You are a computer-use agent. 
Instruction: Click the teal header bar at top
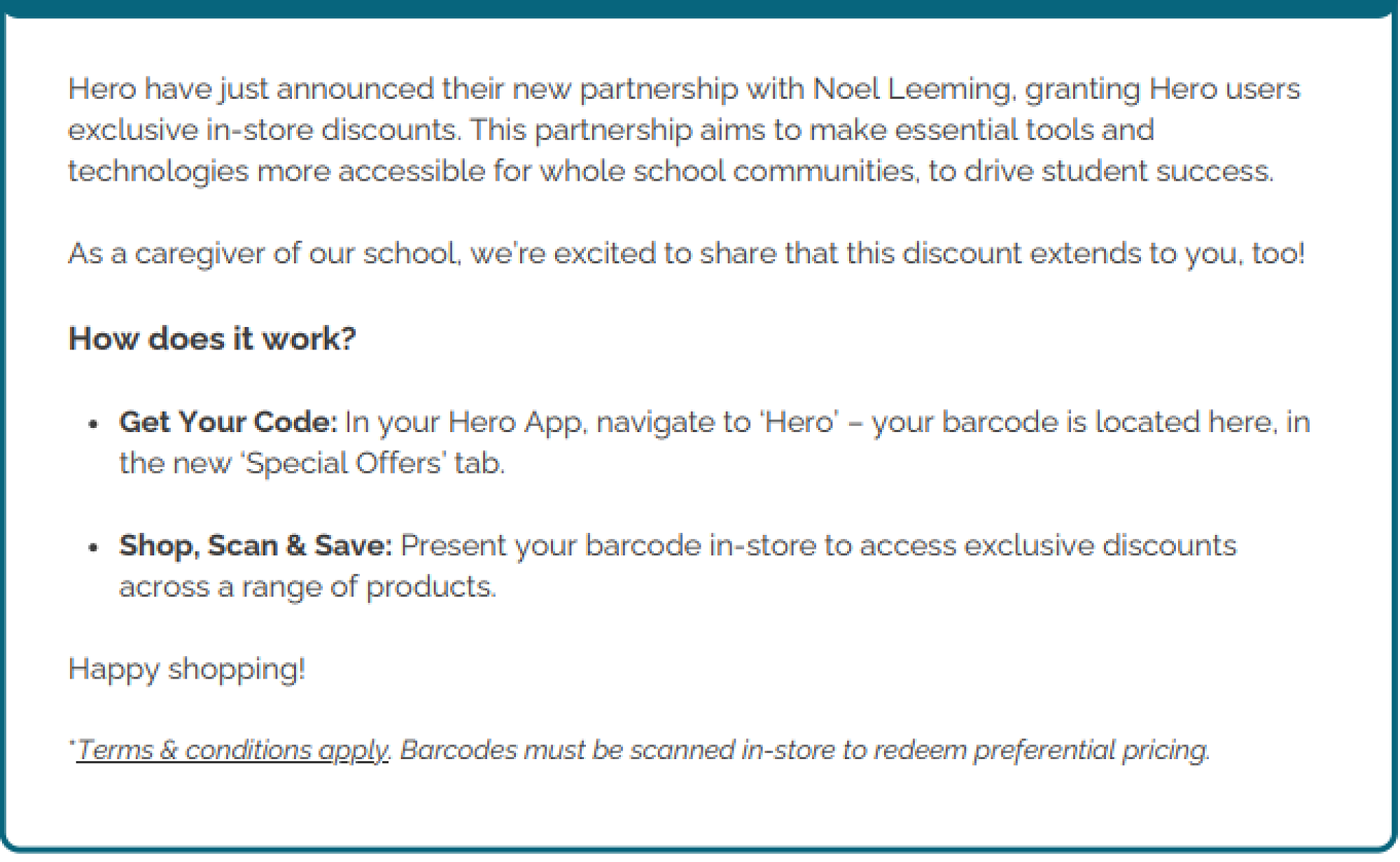coord(700,8)
